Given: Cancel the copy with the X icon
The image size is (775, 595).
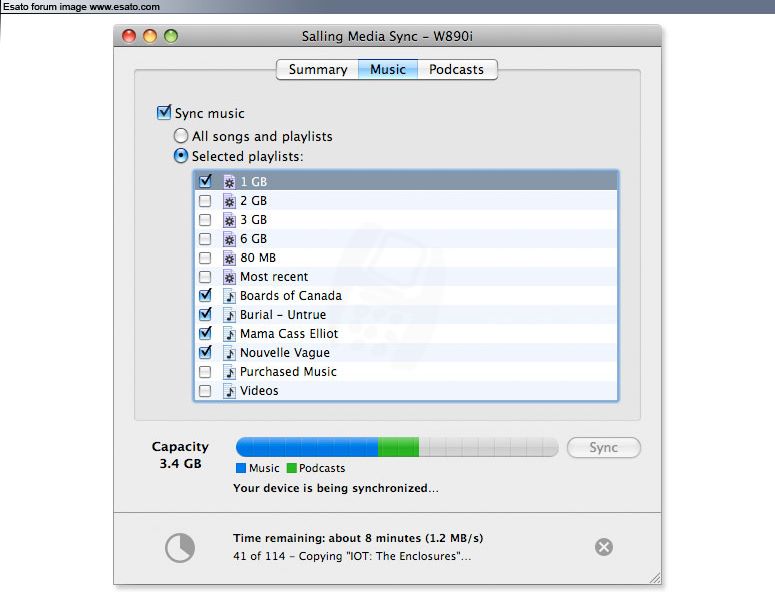Looking at the screenshot, I should click(603, 547).
